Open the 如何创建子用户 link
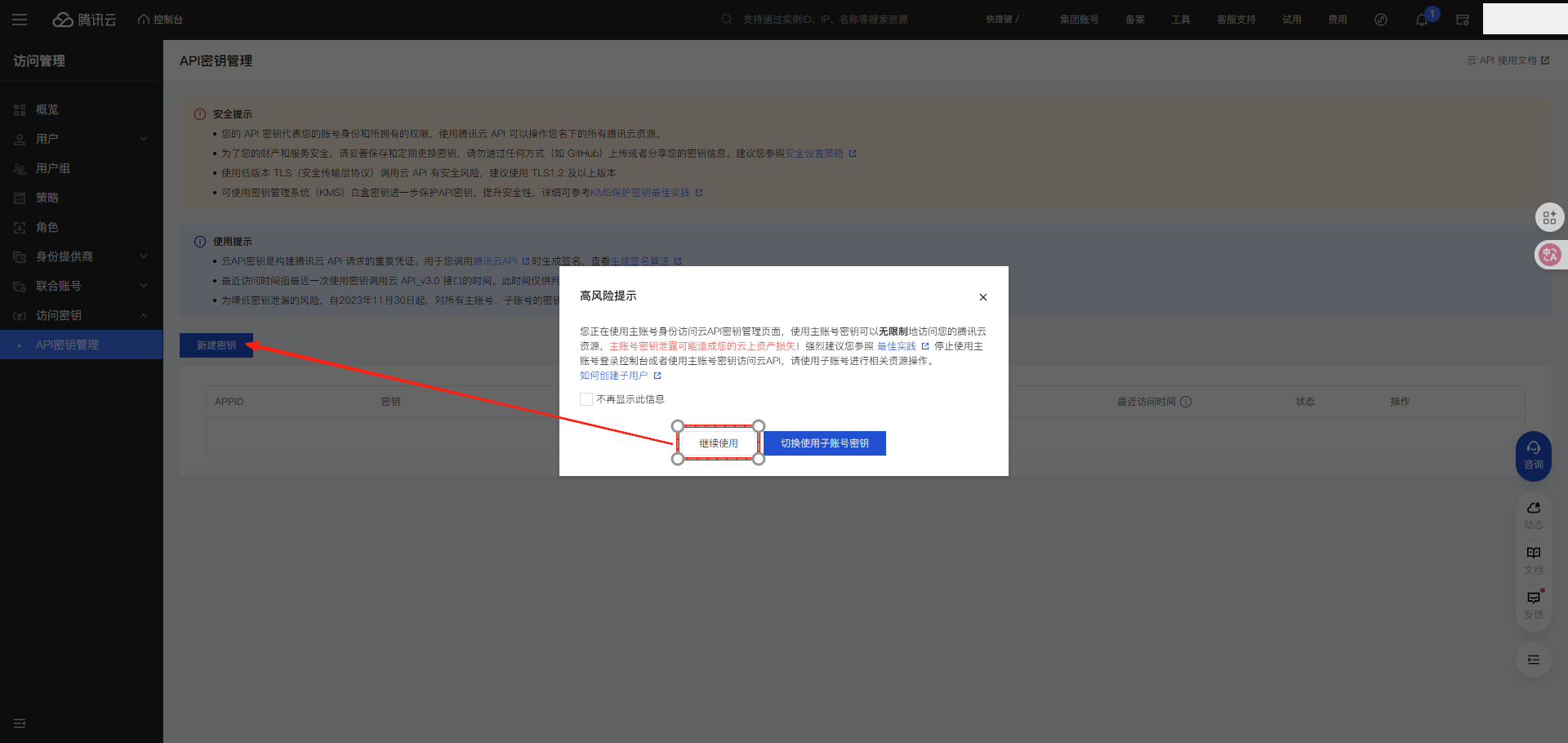The width and height of the screenshot is (1568, 743). coord(614,376)
